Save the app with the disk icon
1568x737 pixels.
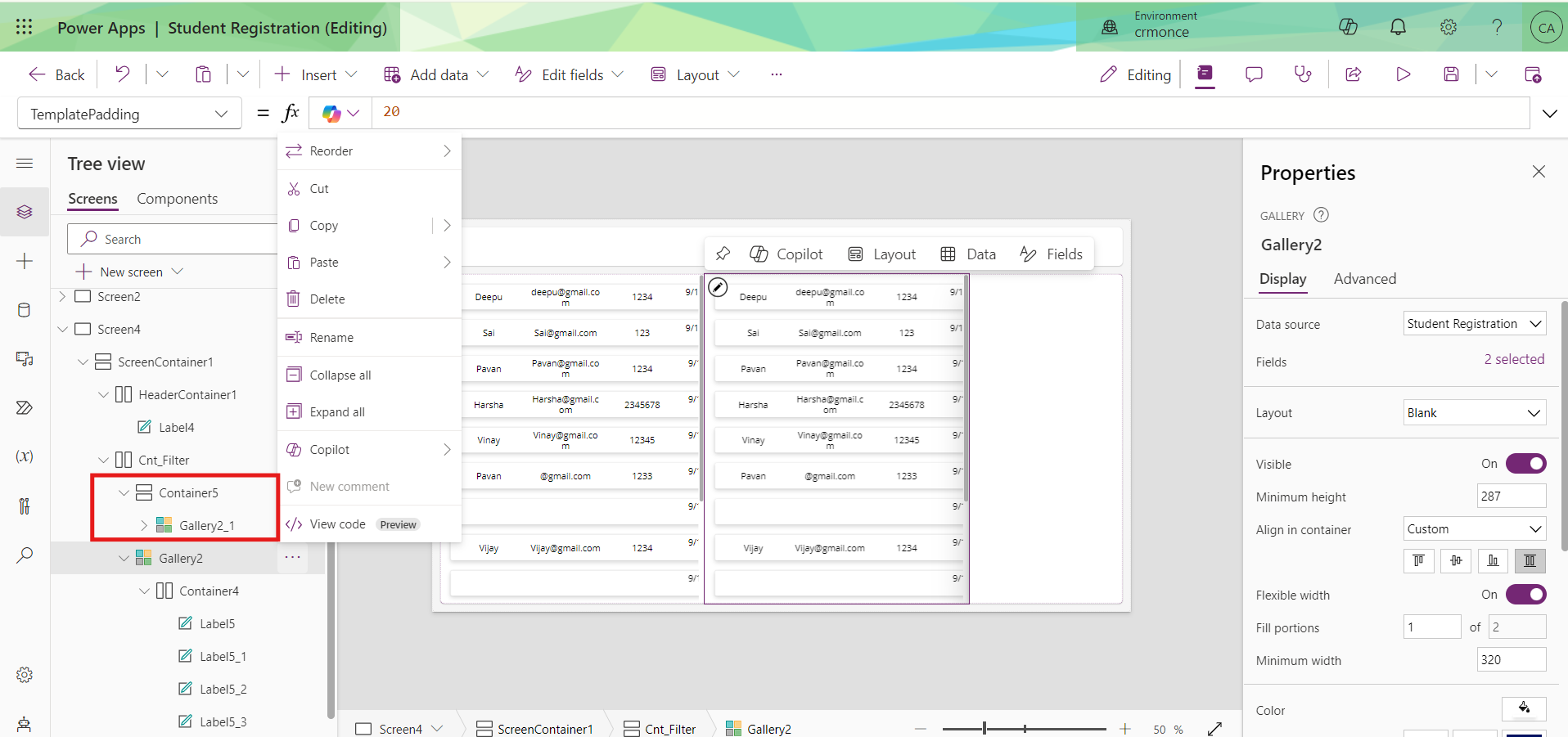pyautogui.click(x=1451, y=74)
